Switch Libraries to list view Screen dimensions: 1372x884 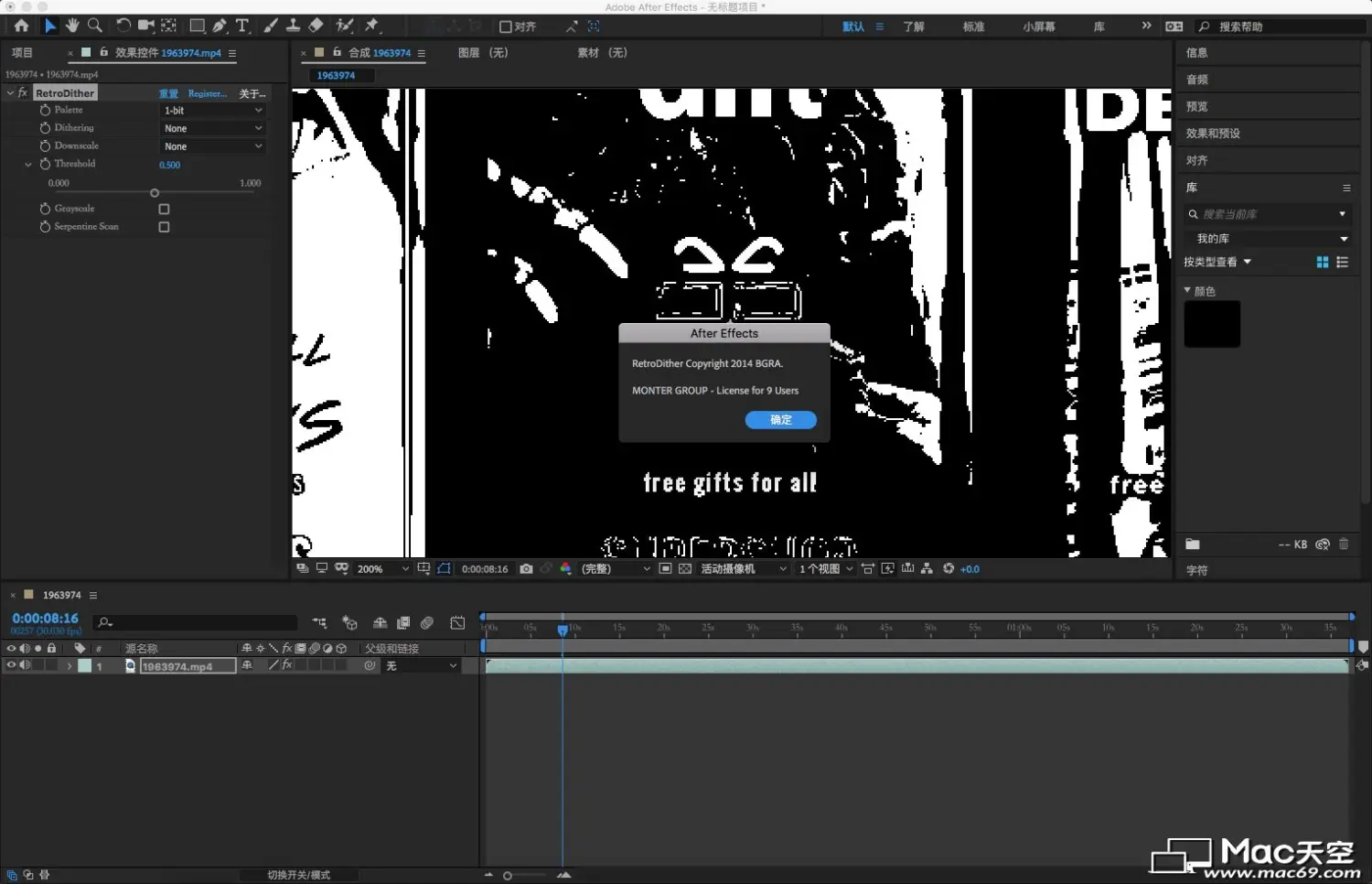[1342, 262]
